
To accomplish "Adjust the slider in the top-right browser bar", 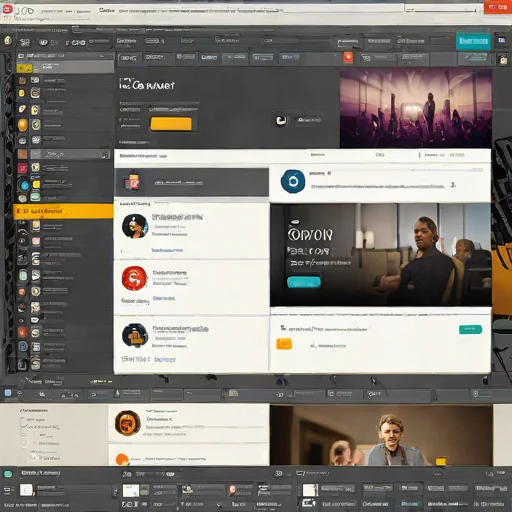I will click(x=441, y=11).
